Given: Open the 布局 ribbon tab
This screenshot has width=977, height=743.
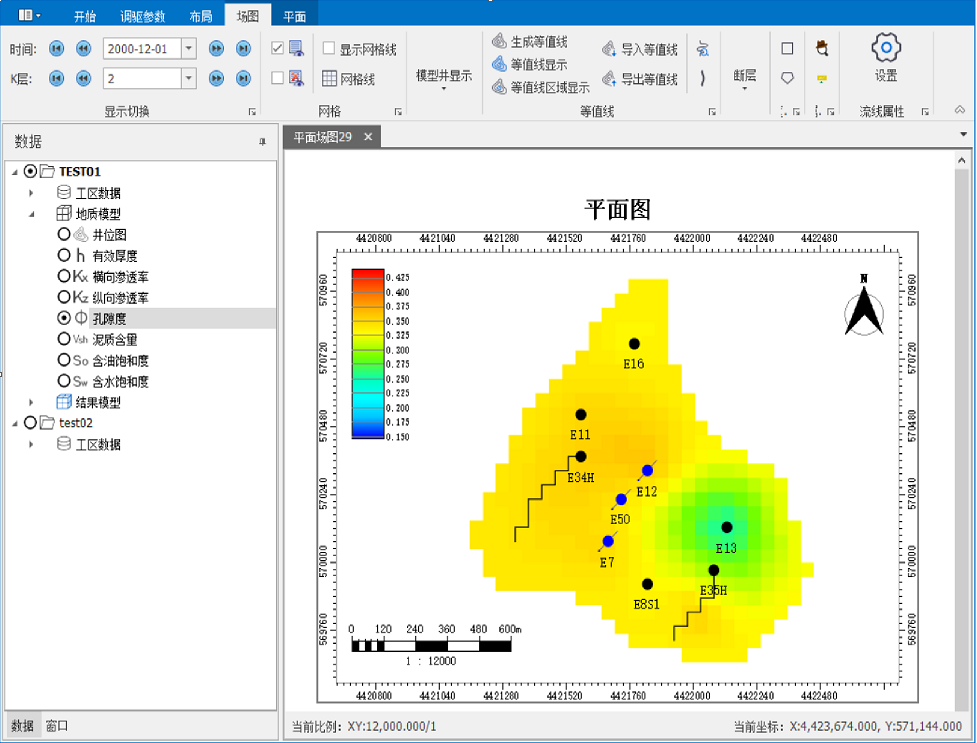Looking at the screenshot, I should (x=200, y=16).
